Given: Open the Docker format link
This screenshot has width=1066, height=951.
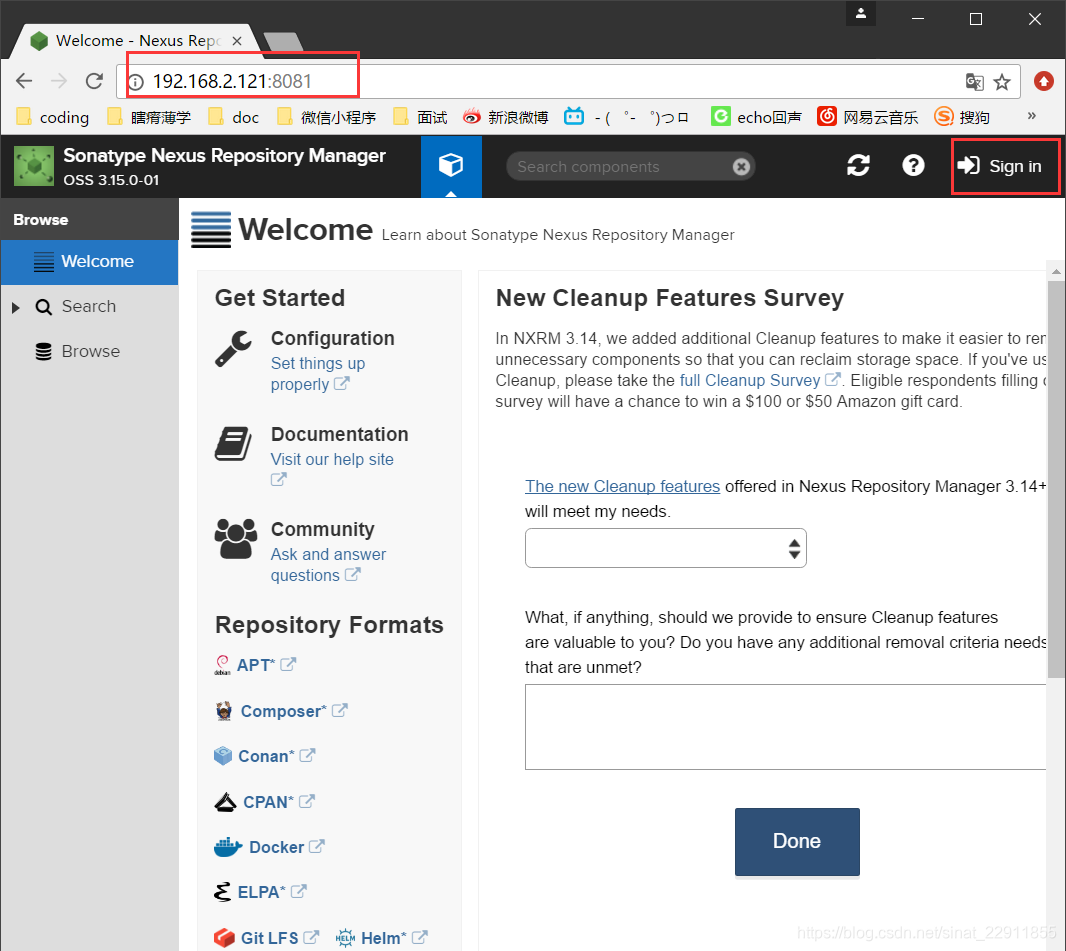Looking at the screenshot, I should [276, 847].
